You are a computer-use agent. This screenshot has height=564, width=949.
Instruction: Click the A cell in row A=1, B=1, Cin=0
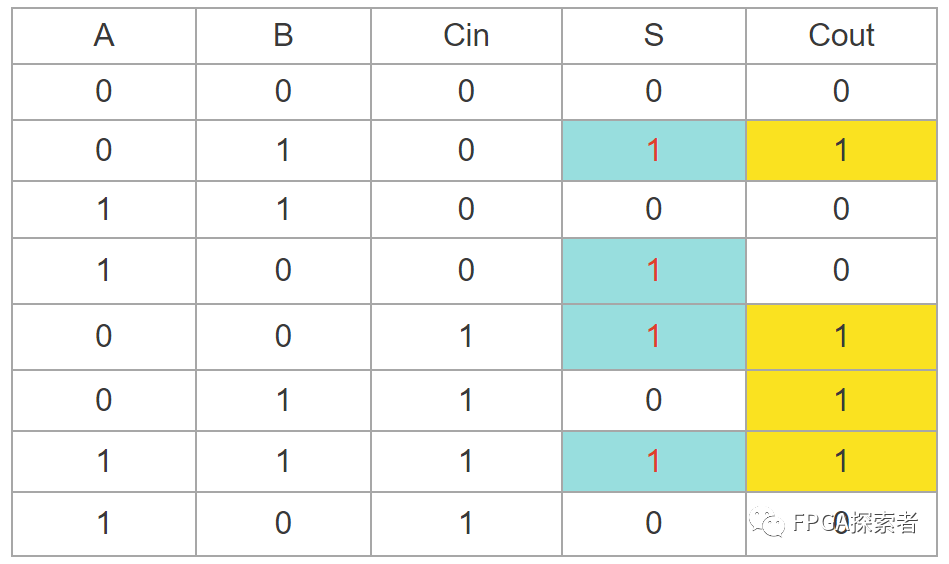(x=104, y=209)
